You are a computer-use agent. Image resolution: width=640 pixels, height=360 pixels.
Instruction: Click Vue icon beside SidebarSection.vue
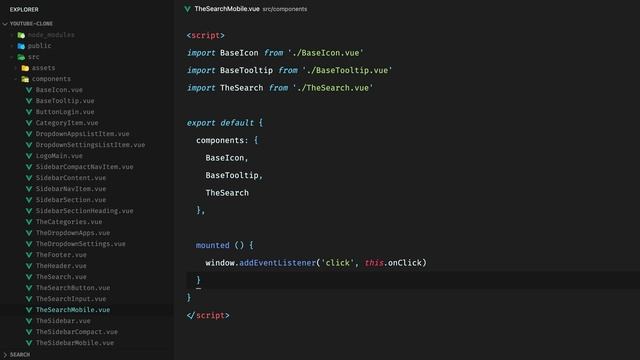coord(29,200)
